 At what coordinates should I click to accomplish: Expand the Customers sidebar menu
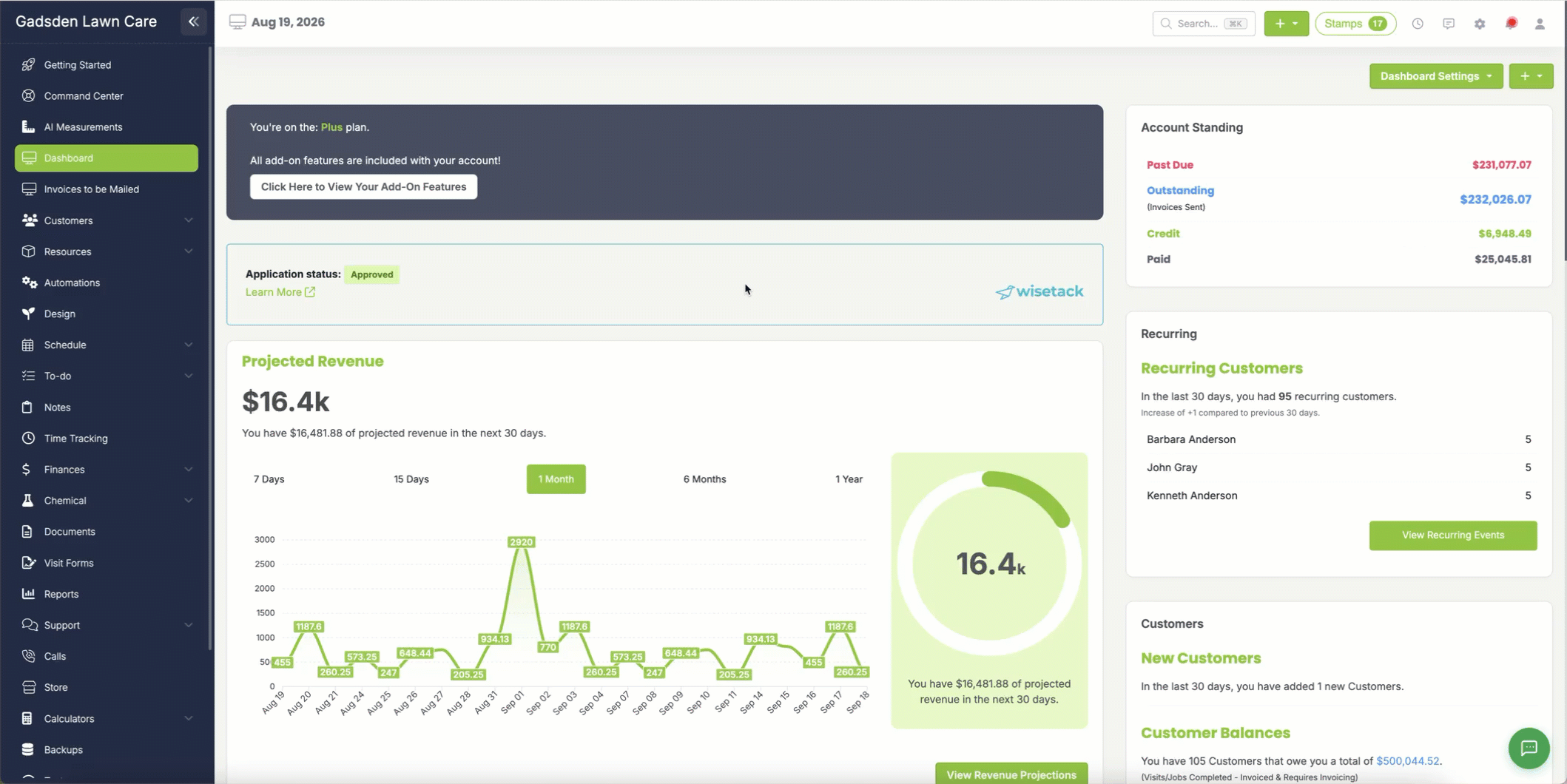[106, 220]
